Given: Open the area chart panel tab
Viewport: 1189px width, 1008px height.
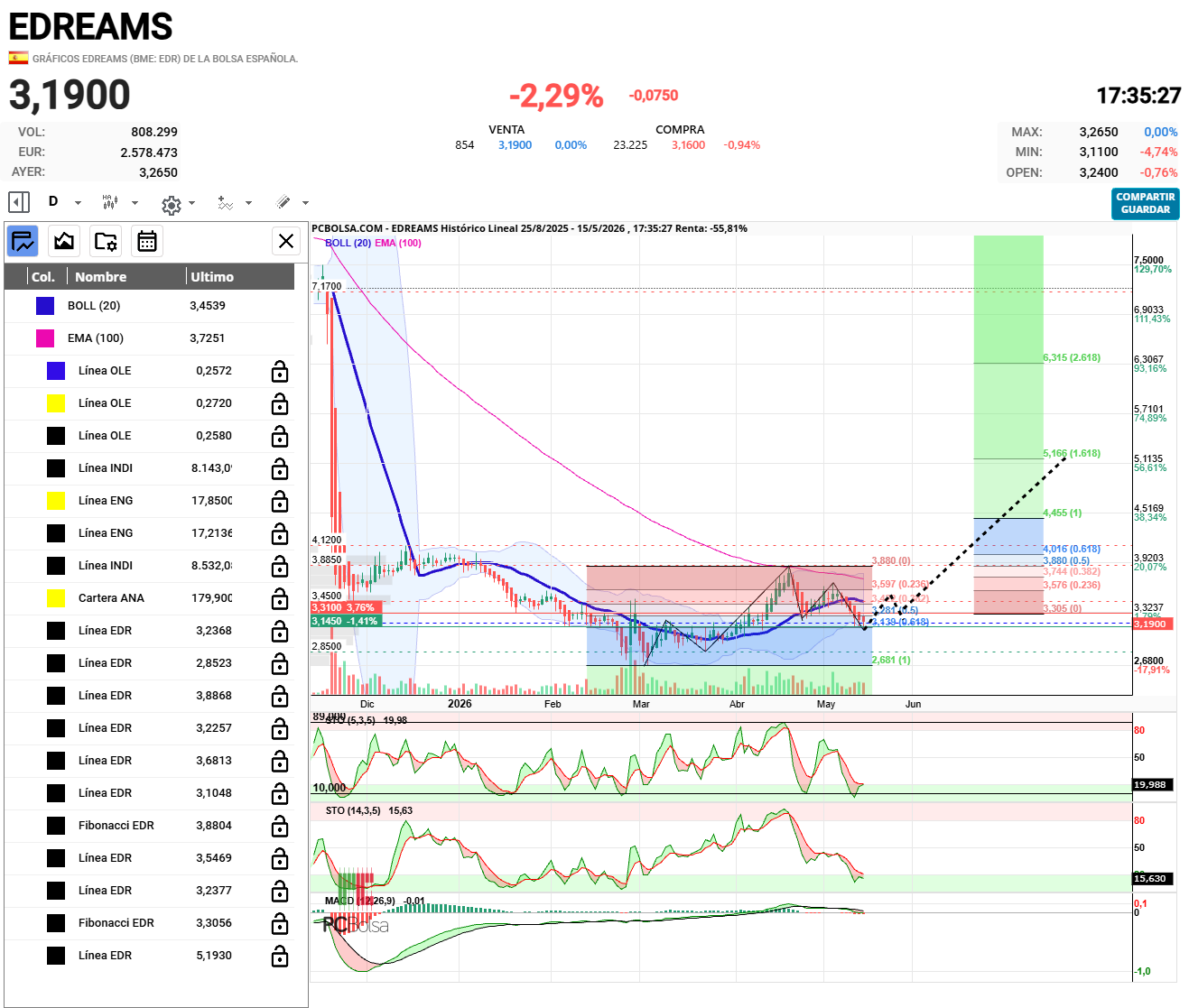Looking at the screenshot, I should tap(64, 241).
